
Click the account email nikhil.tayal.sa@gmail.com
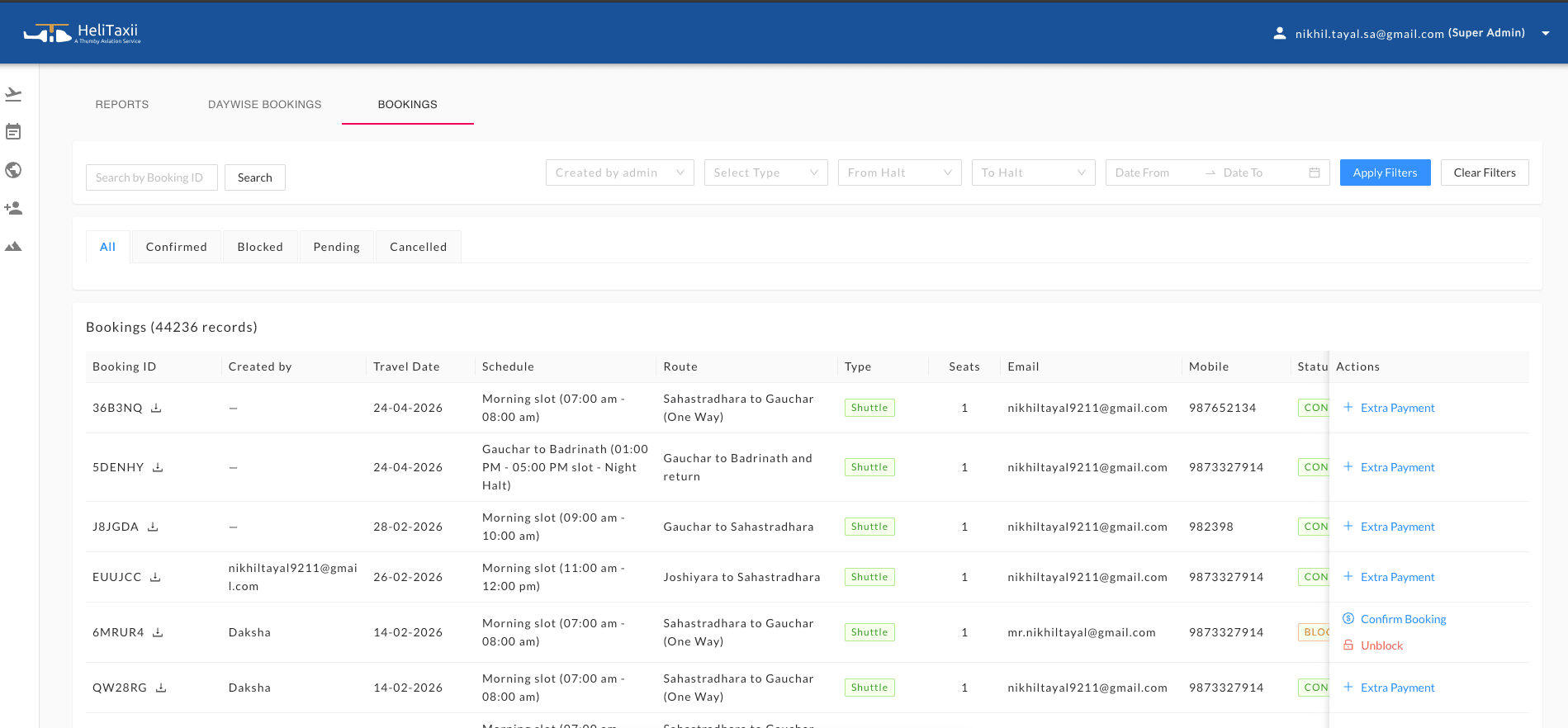pos(1370,34)
